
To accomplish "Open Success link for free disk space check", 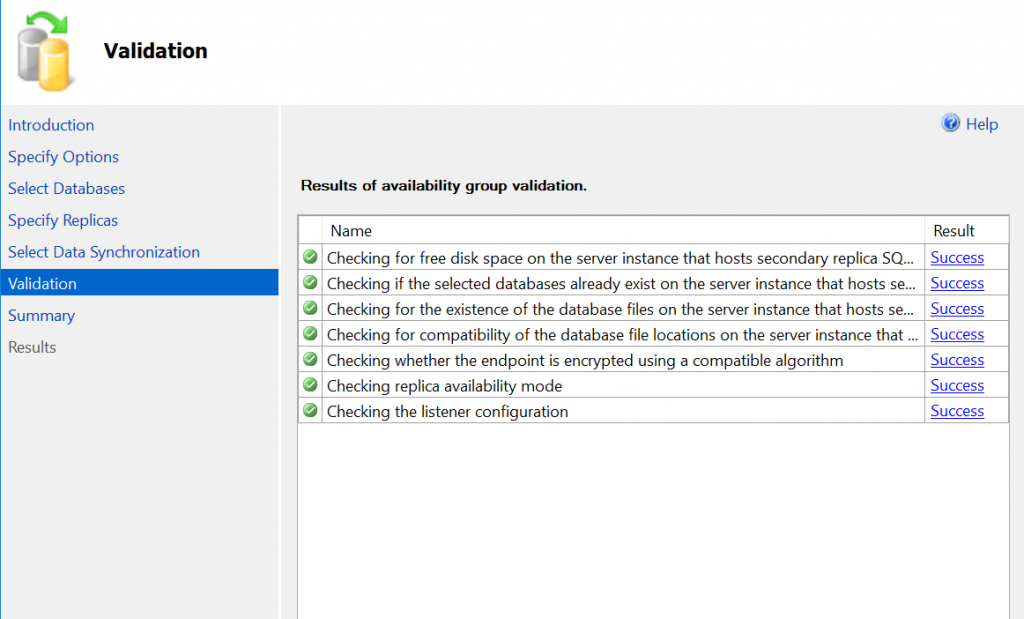I will pos(957,258).
